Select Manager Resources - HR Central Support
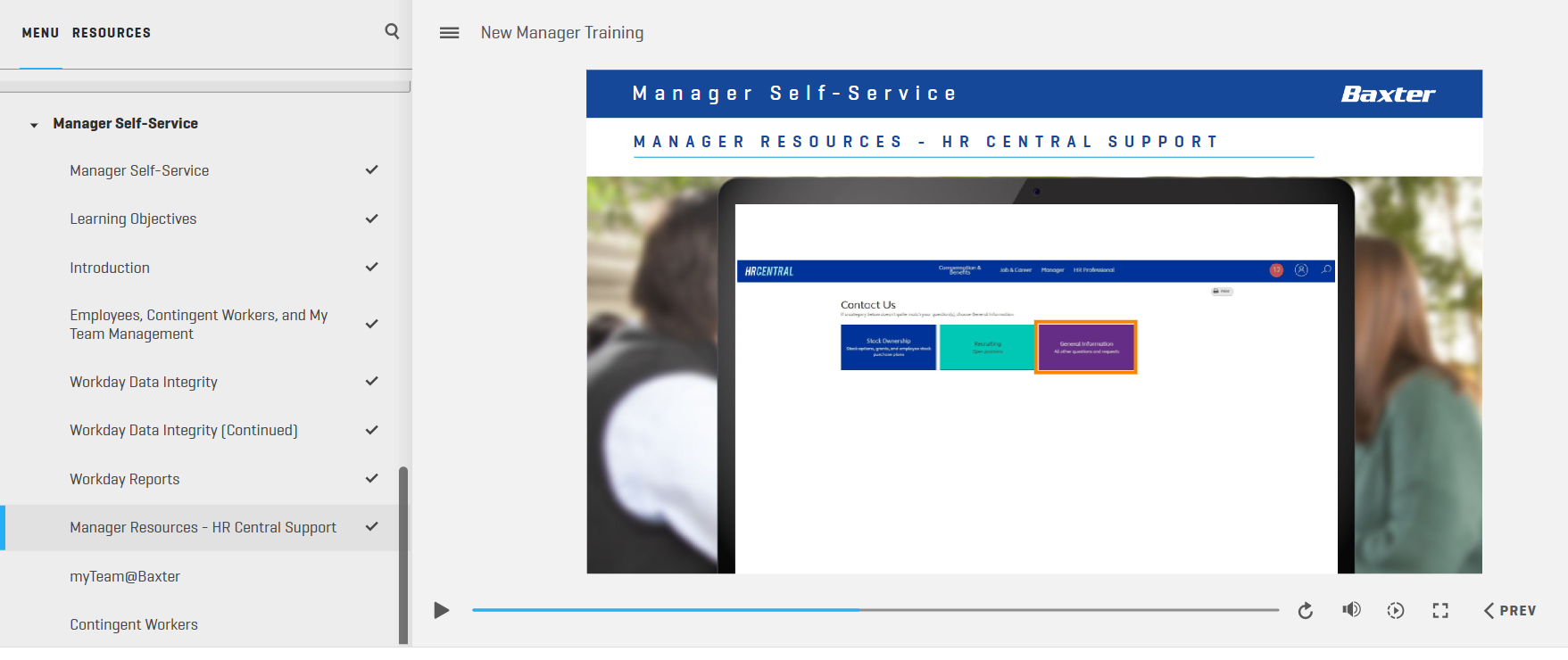Viewport: 1568px width, 660px height. [x=204, y=527]
